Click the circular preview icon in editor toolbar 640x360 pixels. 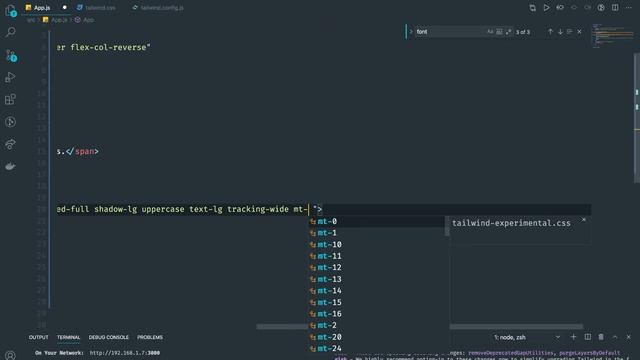[601, 8]
